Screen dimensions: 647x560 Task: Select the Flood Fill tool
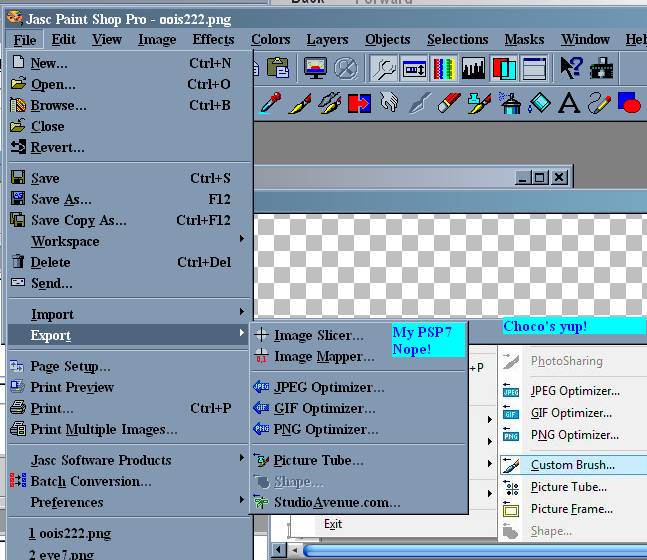coord(540,103)
